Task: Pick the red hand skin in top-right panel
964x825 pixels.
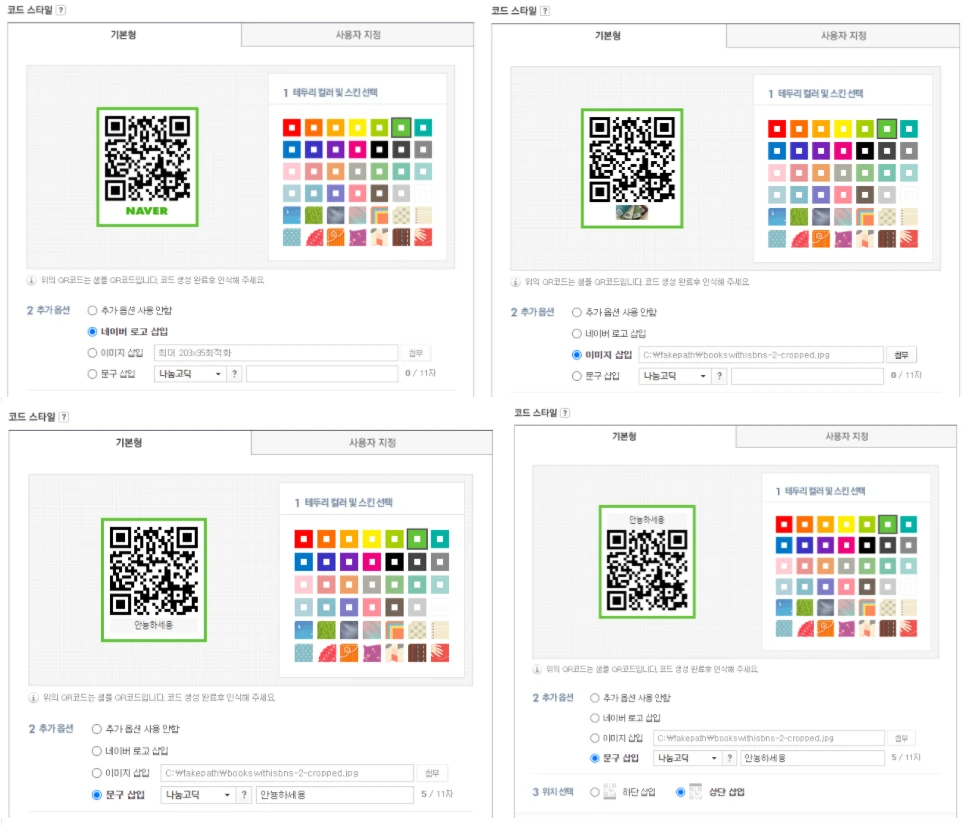Action: point(909,239)
